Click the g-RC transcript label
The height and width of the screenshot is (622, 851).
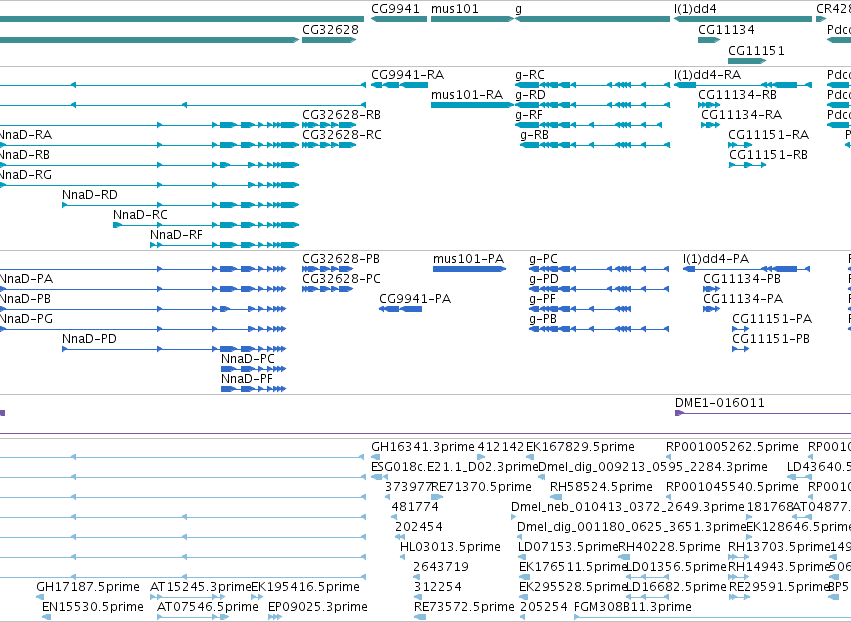pyautogui.click(x=530, y=75)
